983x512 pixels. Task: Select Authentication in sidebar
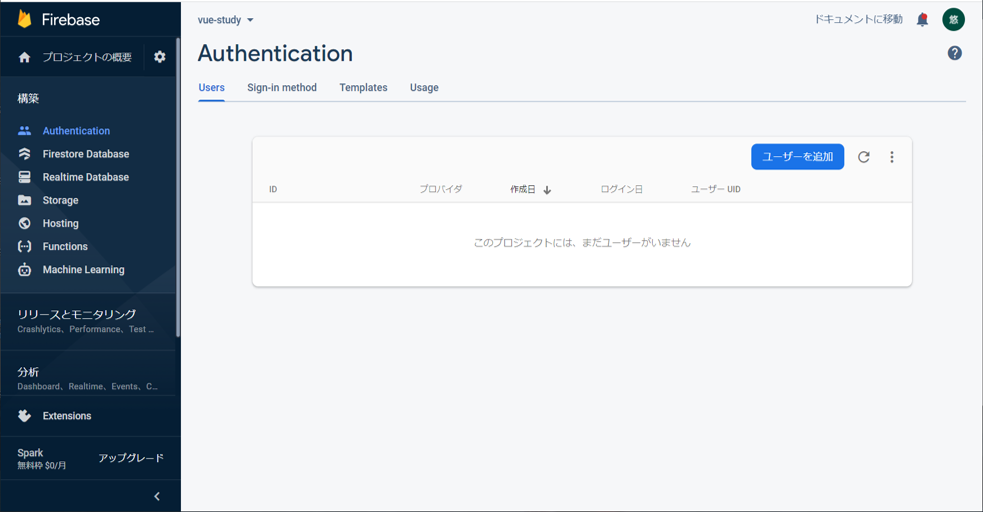coord(76,131)
